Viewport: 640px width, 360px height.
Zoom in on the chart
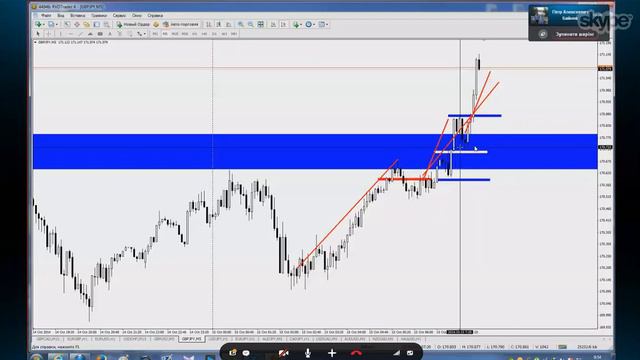point(241,24)
